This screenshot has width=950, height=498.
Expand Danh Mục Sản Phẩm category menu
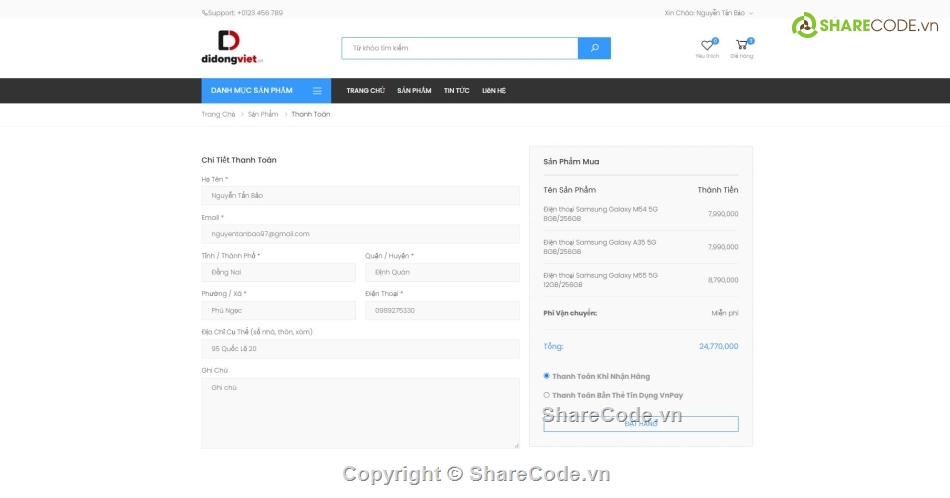[x=266, y=90]
